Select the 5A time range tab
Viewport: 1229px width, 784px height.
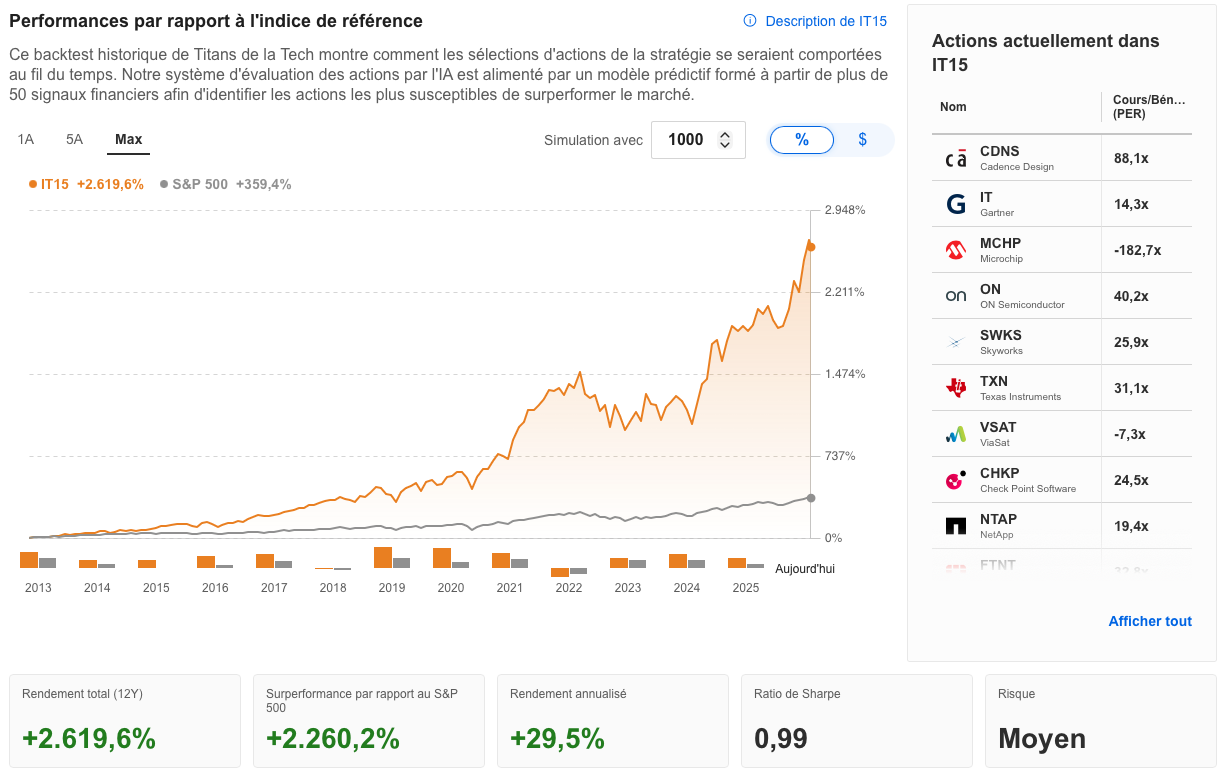pos(74,139)
